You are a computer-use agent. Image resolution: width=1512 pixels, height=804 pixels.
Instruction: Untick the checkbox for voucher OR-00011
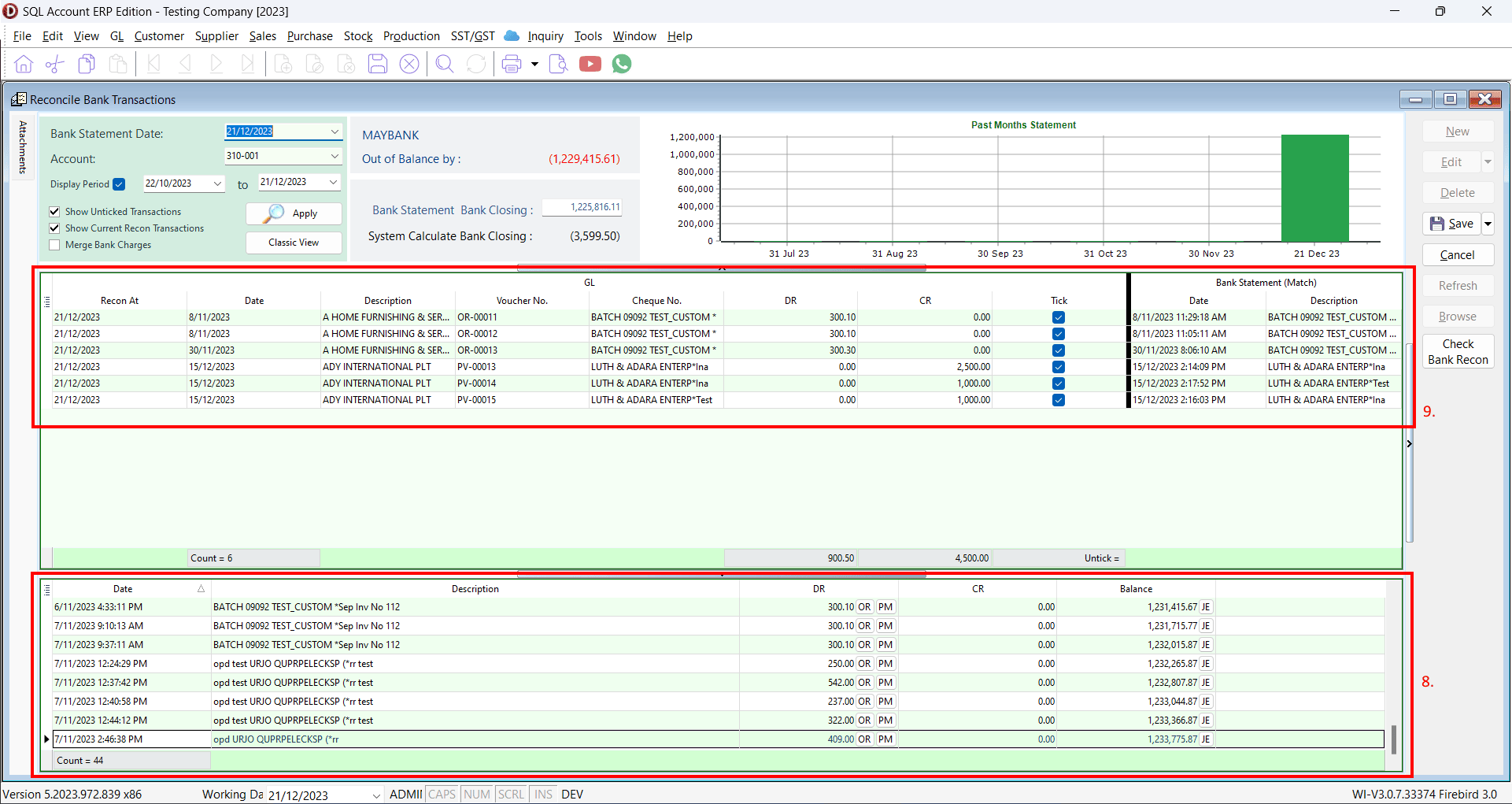click(x=1059, y=317)
